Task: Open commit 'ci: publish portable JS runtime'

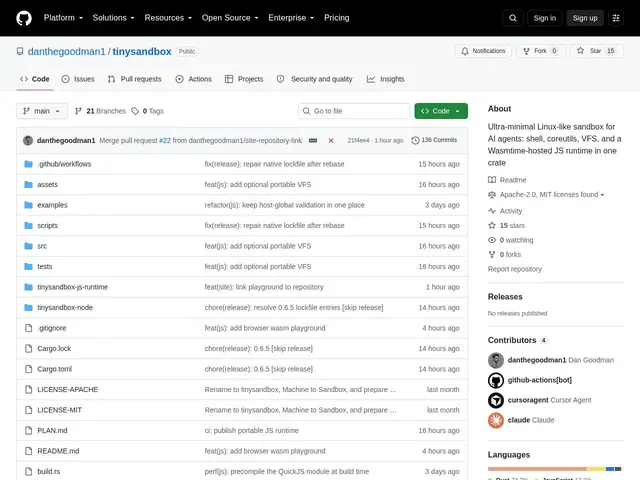Action: coord(251,431)
